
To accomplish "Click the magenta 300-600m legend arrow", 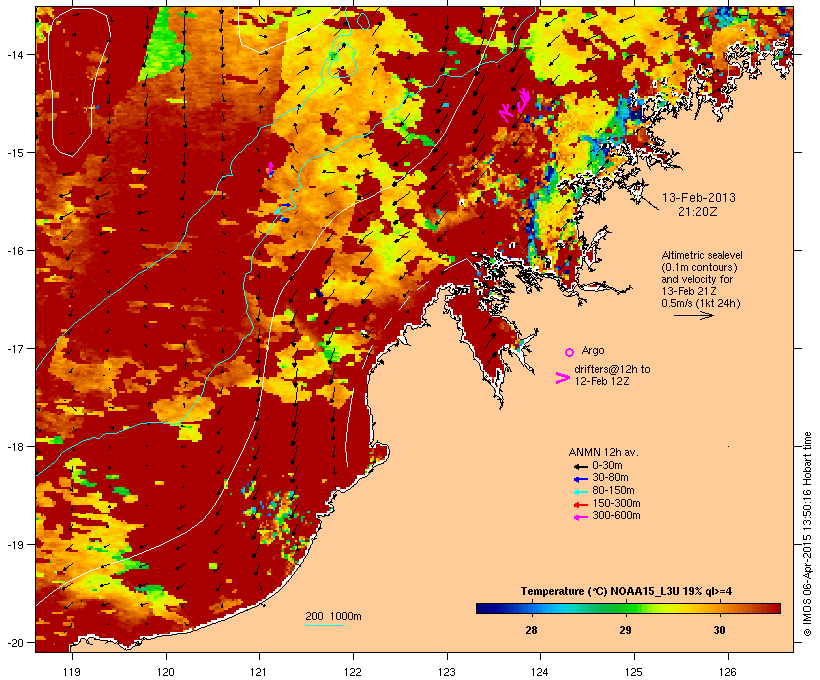I will pyautogui.click(x=580, y=517).
